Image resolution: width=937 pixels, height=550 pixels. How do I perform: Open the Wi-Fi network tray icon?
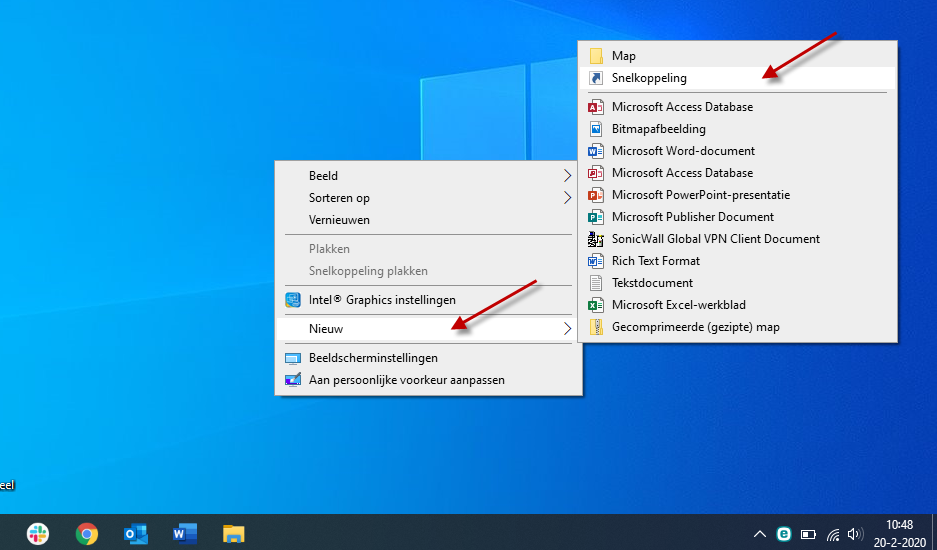[x=833, y=534]
